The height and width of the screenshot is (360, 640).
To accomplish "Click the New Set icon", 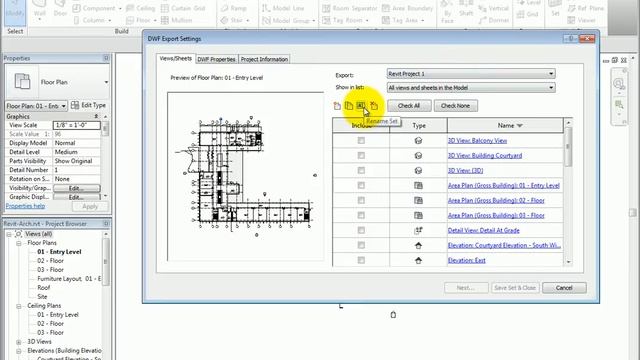I will click(337, 106).
